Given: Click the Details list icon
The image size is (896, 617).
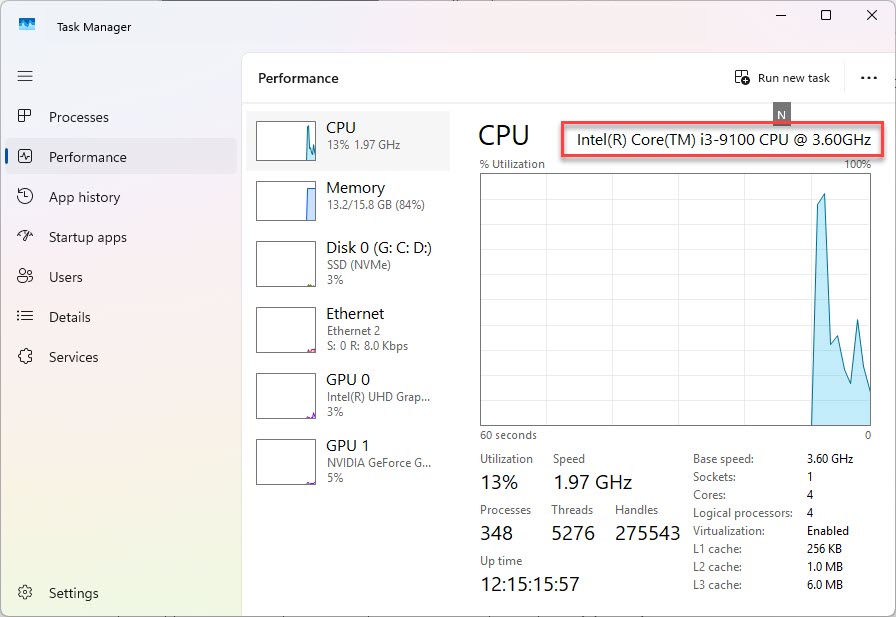Looking at the screenshot, I should pyautogui.click(x=26, y=317).
